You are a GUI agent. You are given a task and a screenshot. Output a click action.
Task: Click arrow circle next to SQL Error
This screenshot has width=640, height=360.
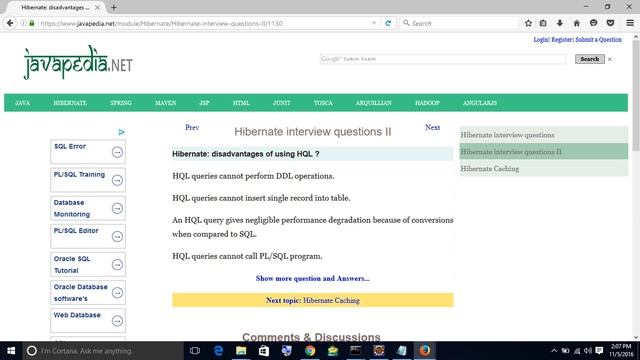tap(117, 152)
